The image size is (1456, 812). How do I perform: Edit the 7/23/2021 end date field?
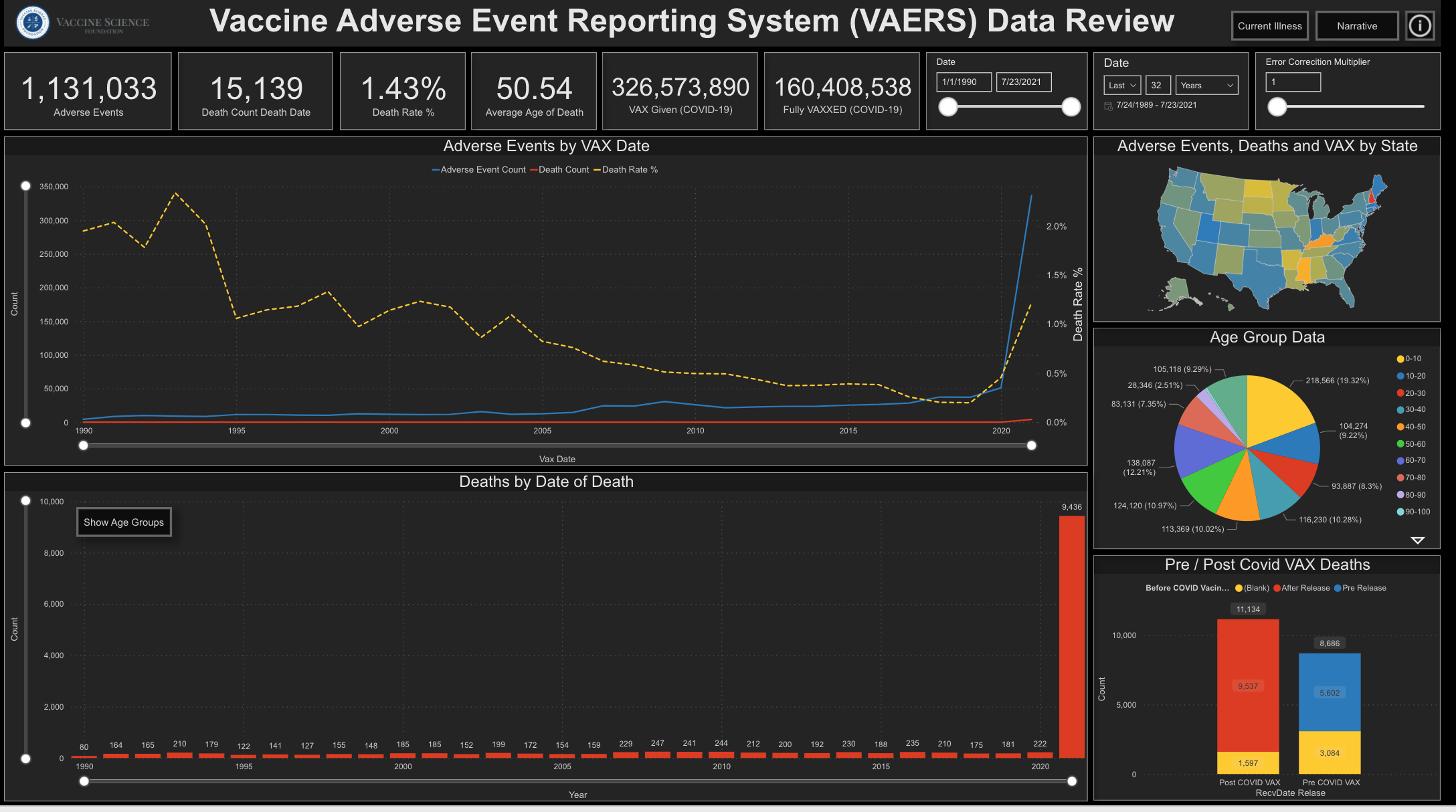[1023, 82]
